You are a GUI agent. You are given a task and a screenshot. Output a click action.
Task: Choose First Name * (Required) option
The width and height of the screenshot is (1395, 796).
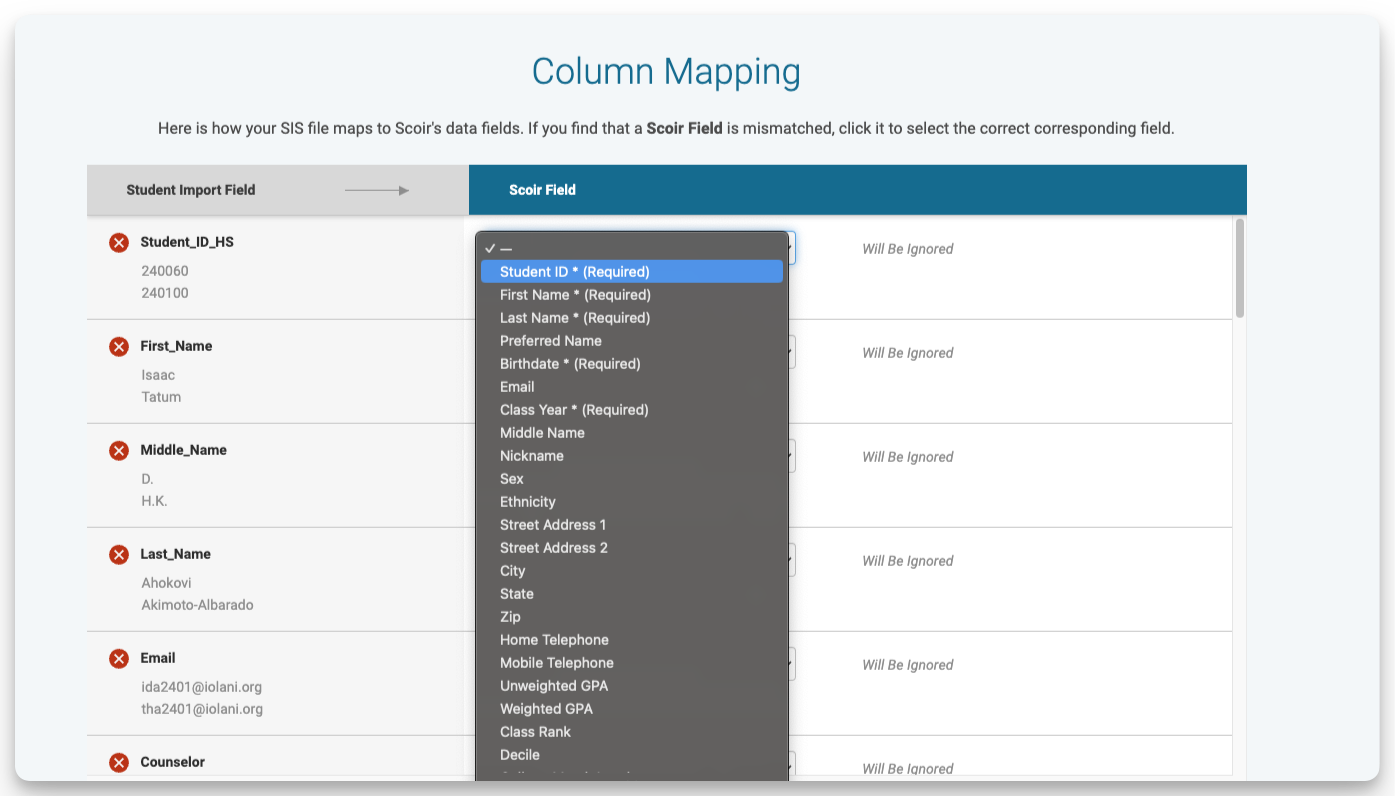coord(632,294)
